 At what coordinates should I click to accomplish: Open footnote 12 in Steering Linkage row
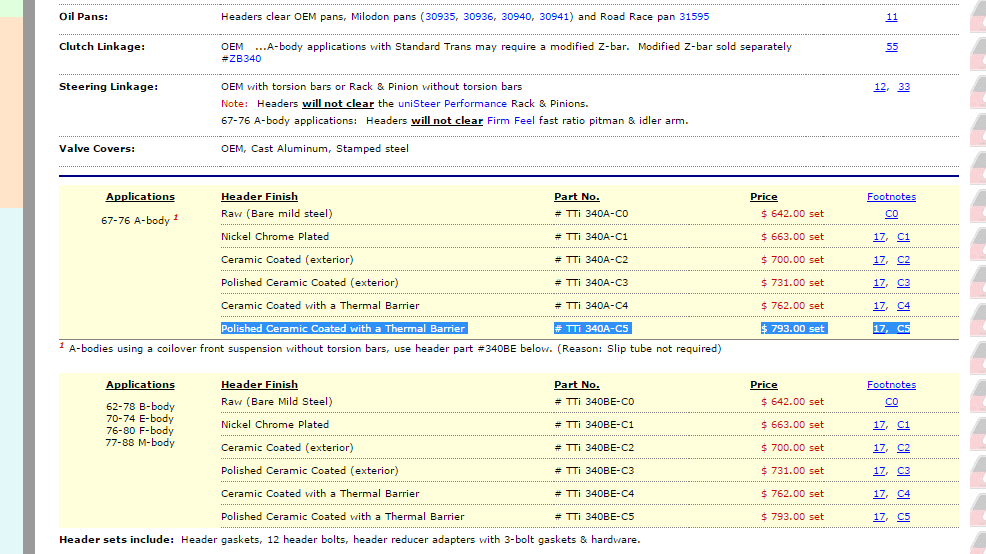[880, 87]
